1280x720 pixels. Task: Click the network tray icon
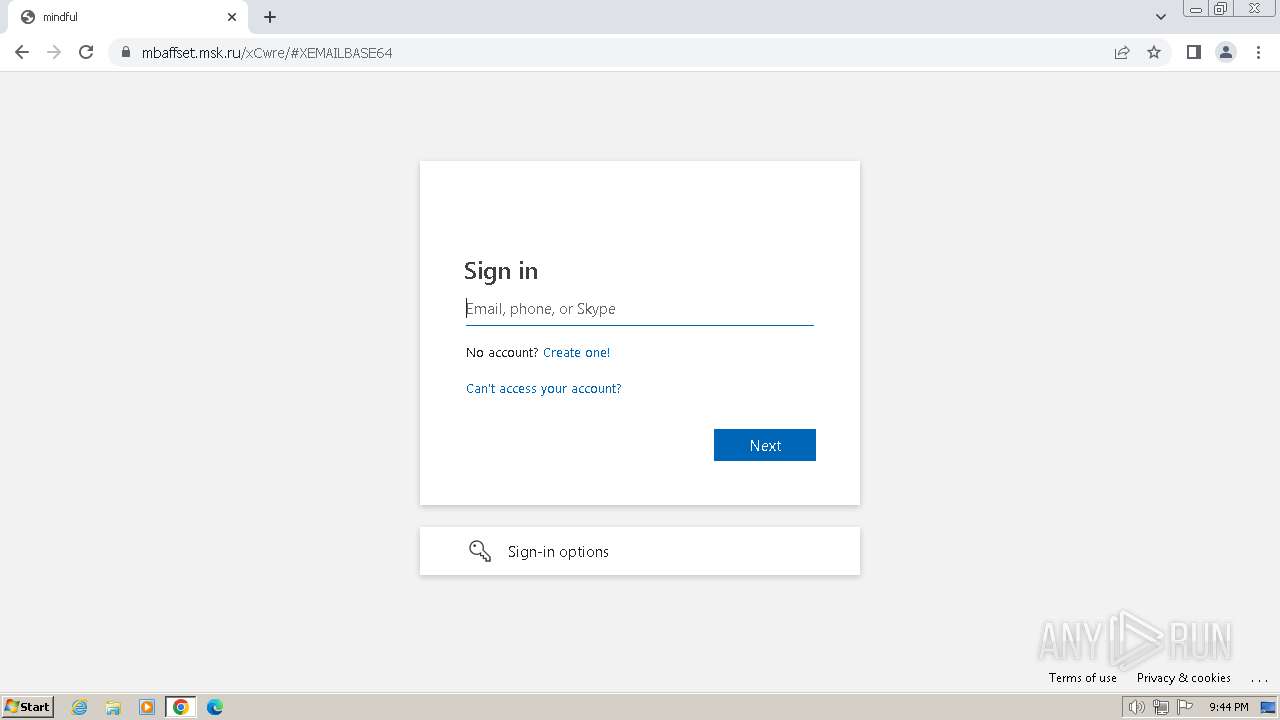1161,707
